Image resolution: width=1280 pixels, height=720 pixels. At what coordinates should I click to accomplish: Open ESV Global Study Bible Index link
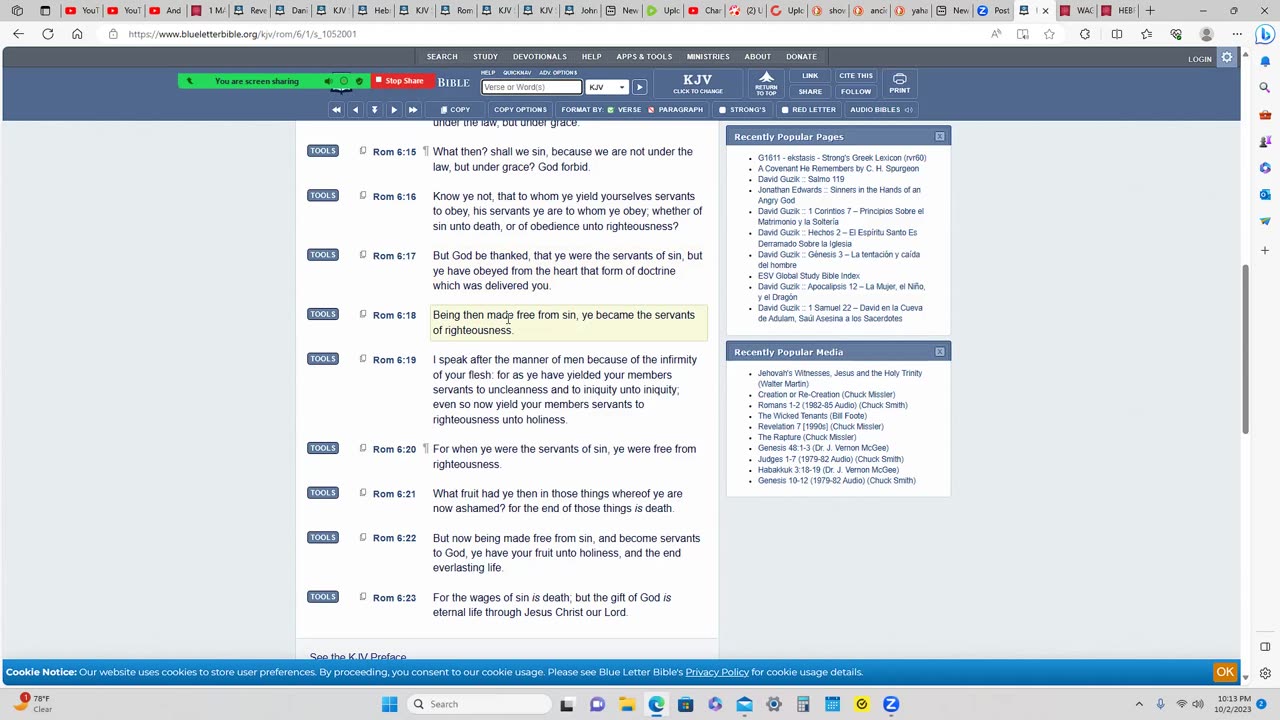(808, 276)
